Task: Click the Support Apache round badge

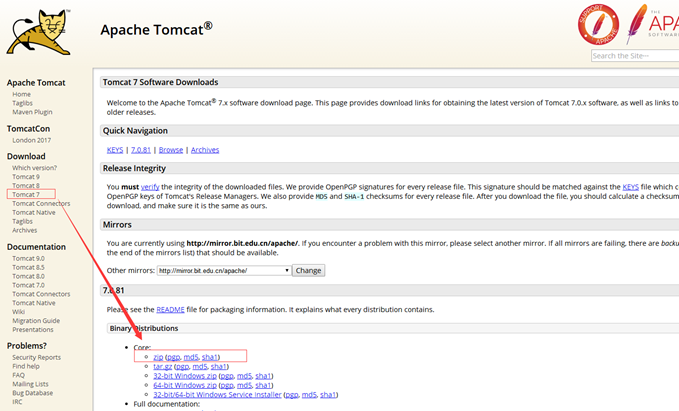Action: click(598, 25)
